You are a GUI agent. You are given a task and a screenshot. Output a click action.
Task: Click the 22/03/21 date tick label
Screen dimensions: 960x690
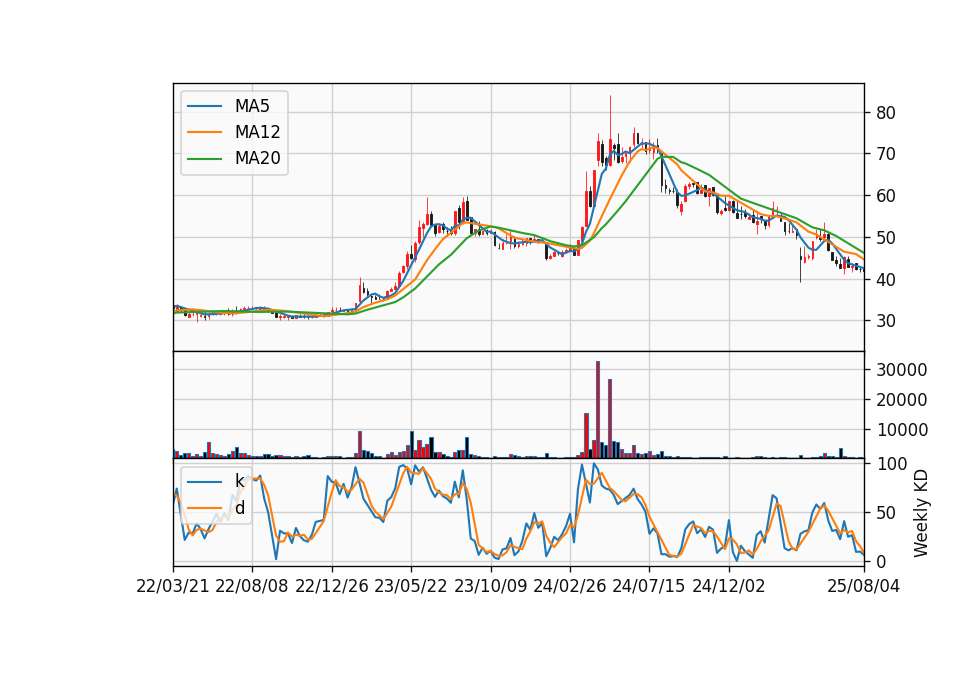pos(173,586)
